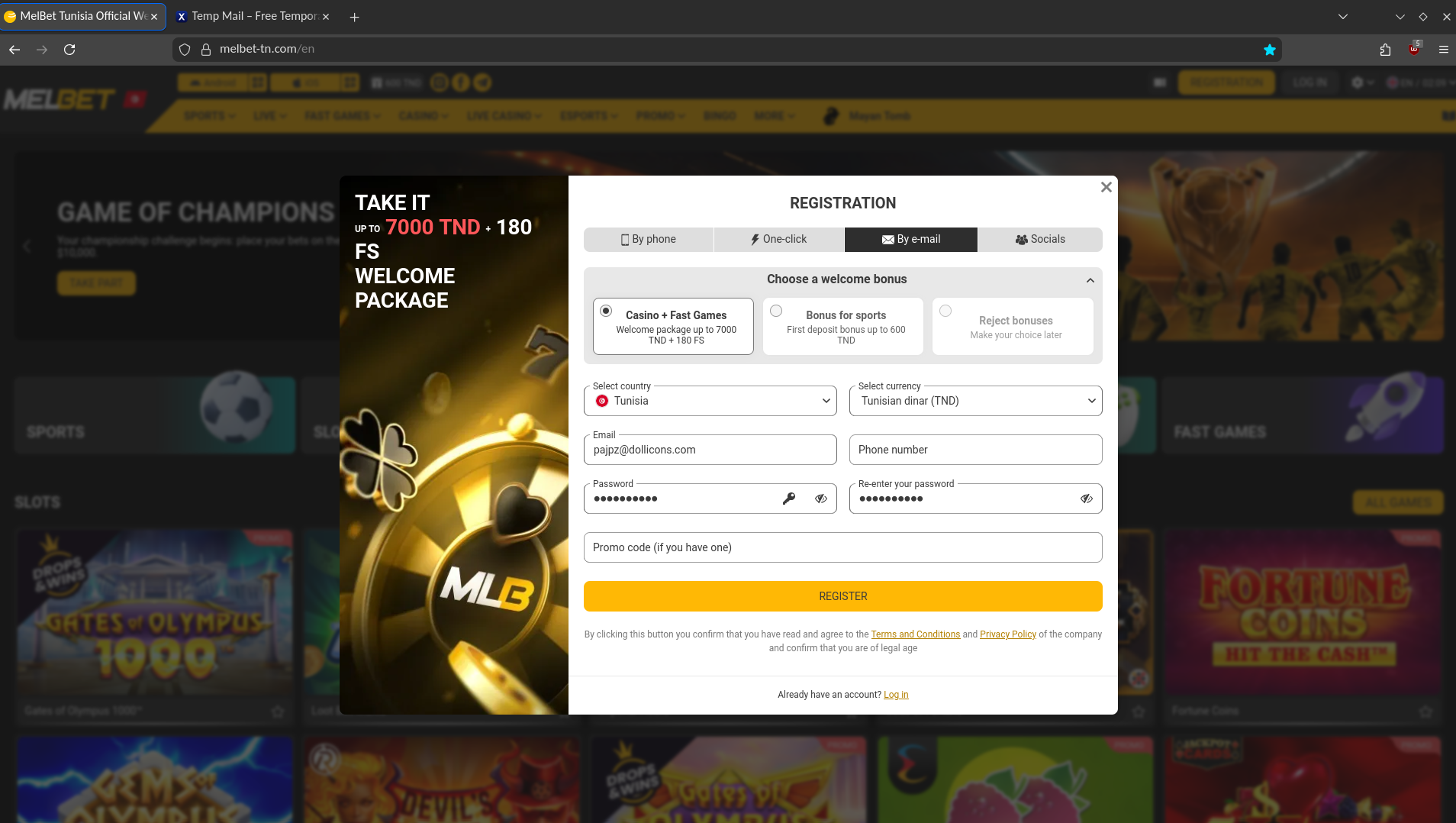Image resolution: width=1456 pixels, height=823 pixels.
Task: Choose the Bonus for sports radio option
Action: point(776,311)
